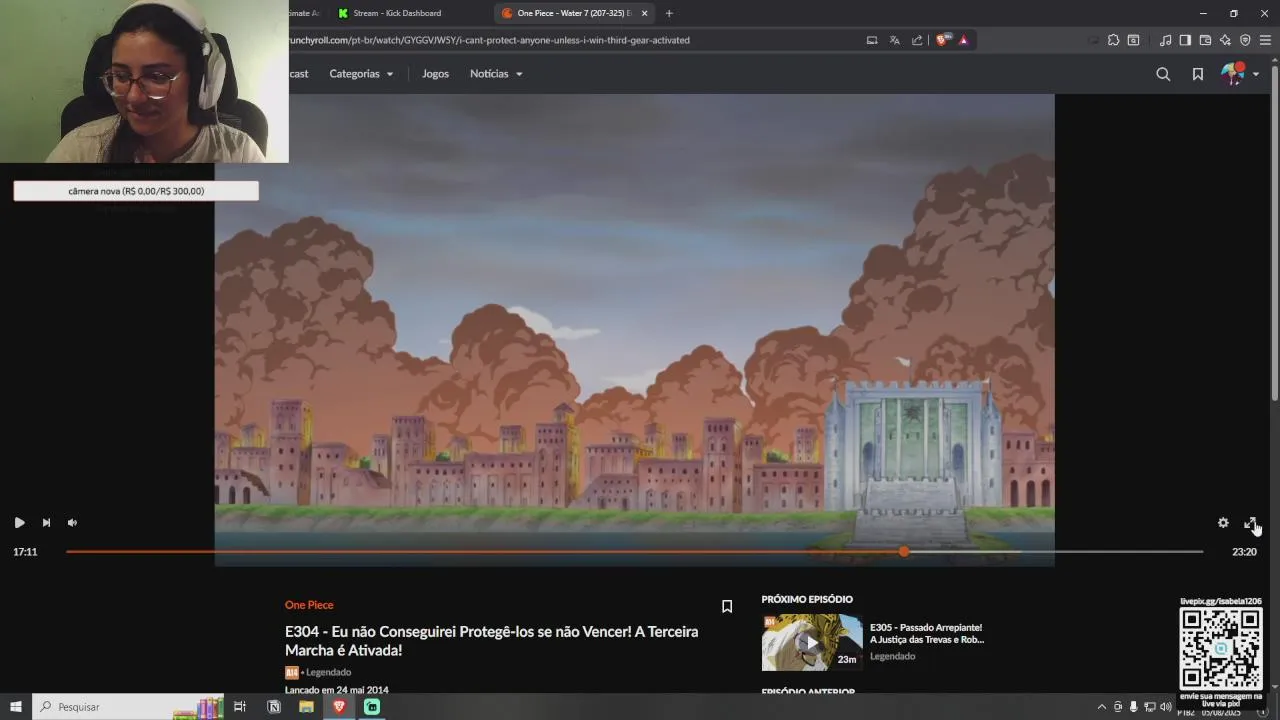This screenshot has height=720, width=1280.
Task: Close the One Piece browser tab
Action: click(x=645, y=13)
